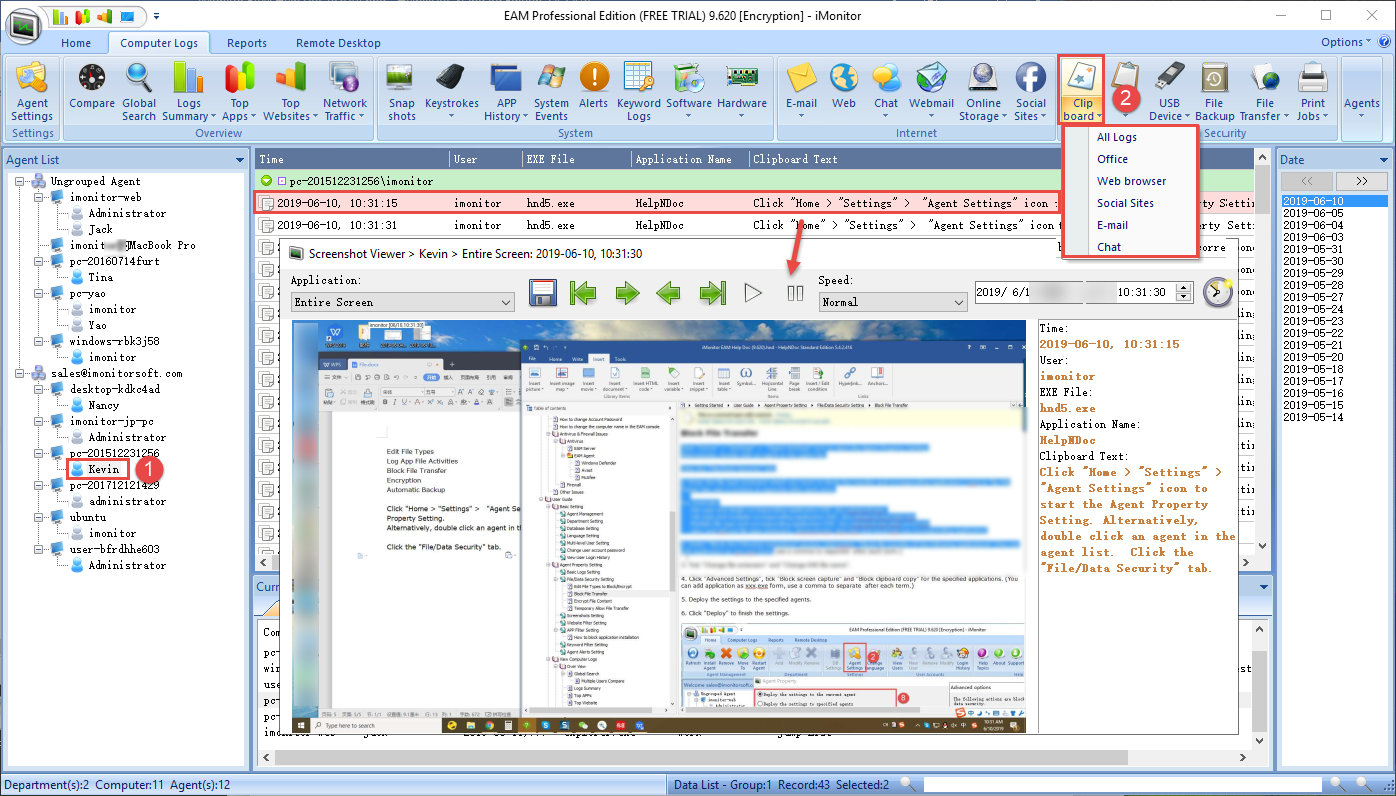Viewport: 1396px width, 796px height.
Task: Save the screenshot with the floppy icon
Action: 542,293
